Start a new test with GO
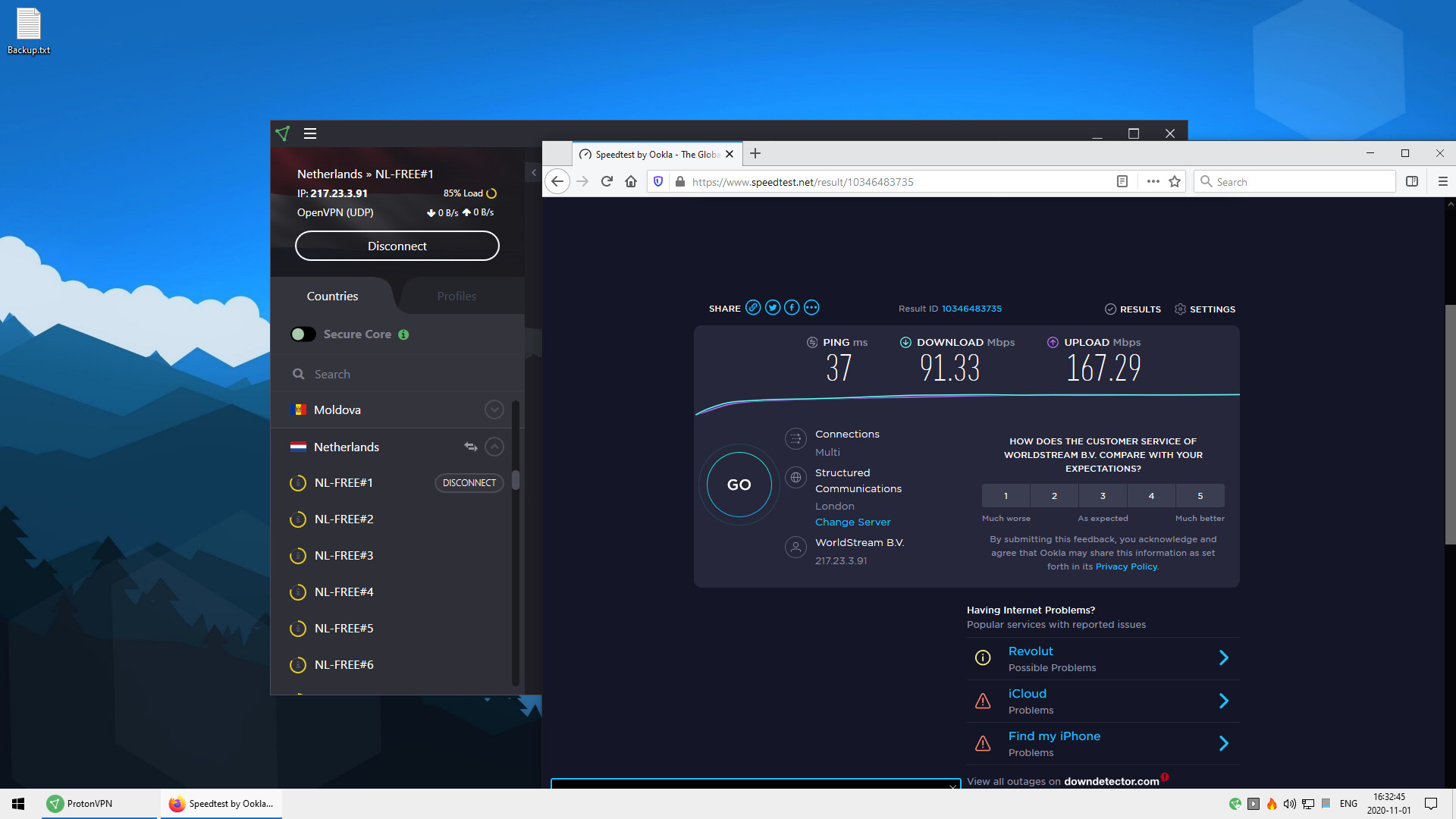The image size is (1456, 819). coord(739,485)
